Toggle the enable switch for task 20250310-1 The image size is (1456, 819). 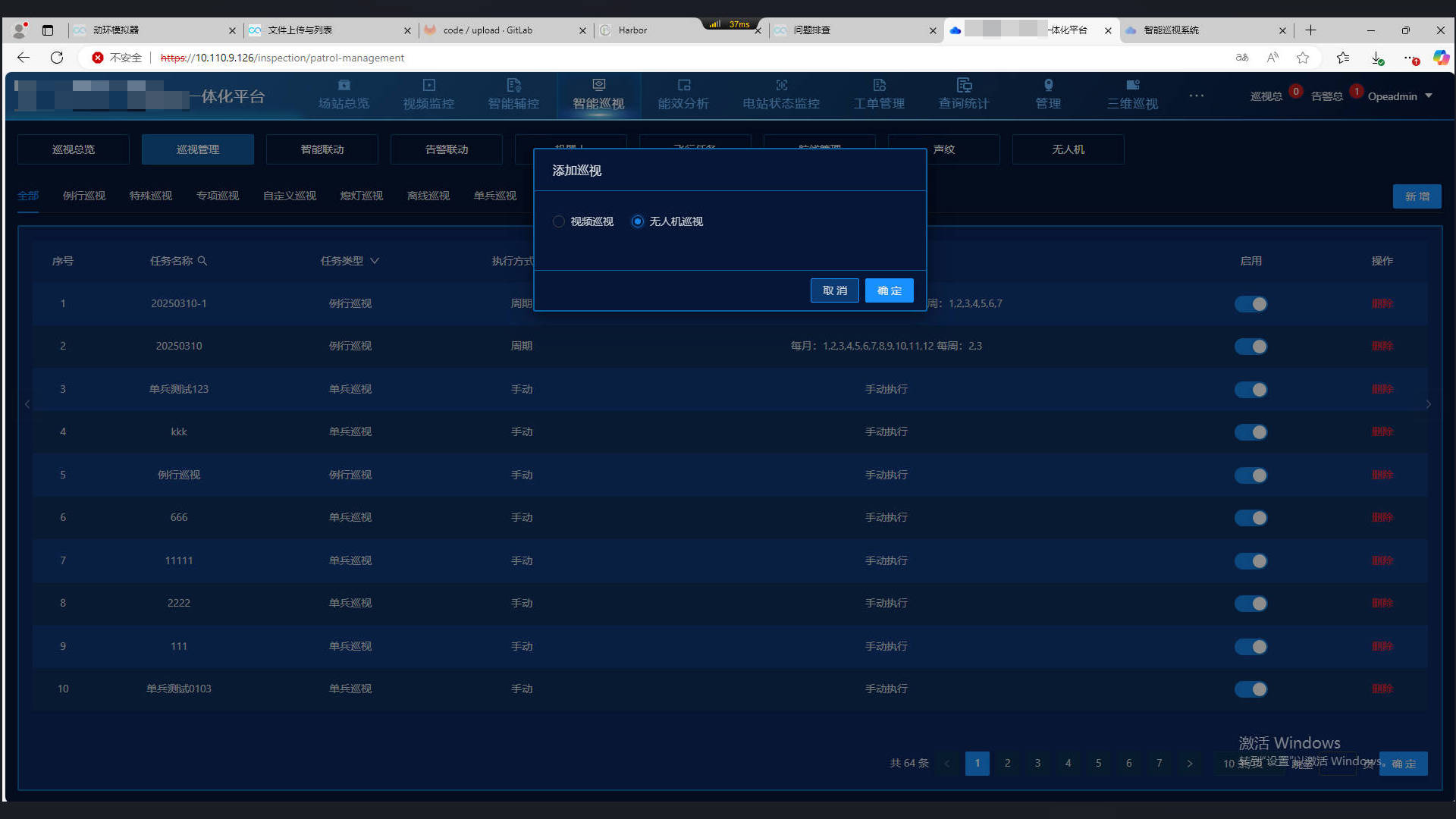click(x=1250, y=304)
